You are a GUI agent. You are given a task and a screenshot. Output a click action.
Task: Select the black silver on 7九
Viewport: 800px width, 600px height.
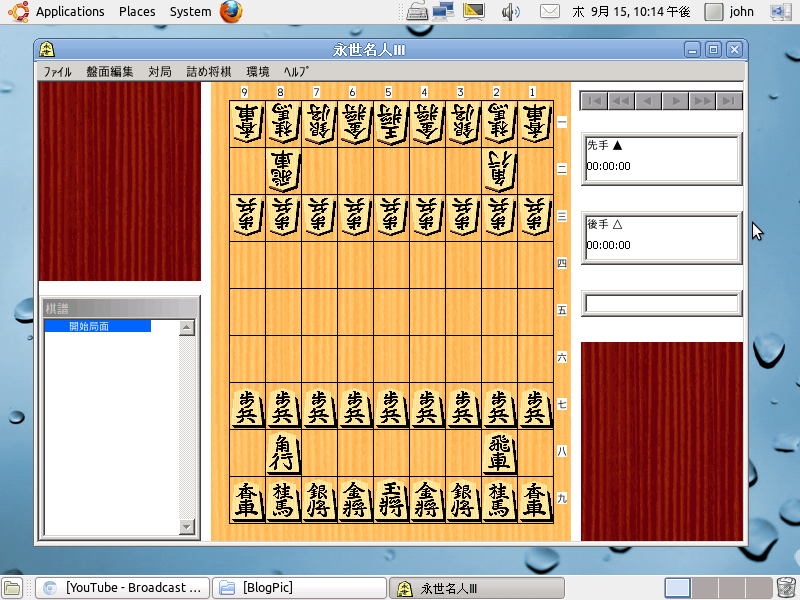coord(319,500)
